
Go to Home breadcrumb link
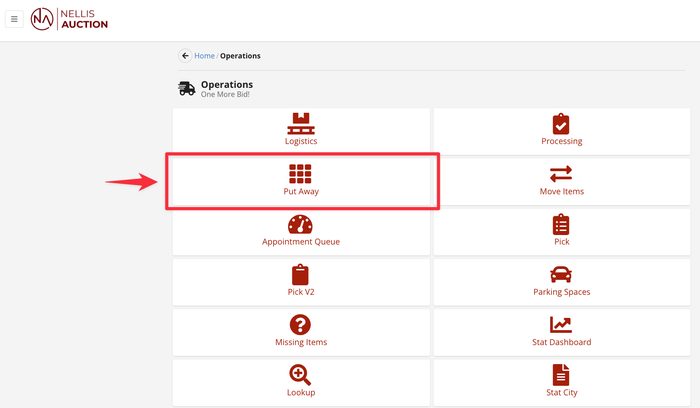204,56
